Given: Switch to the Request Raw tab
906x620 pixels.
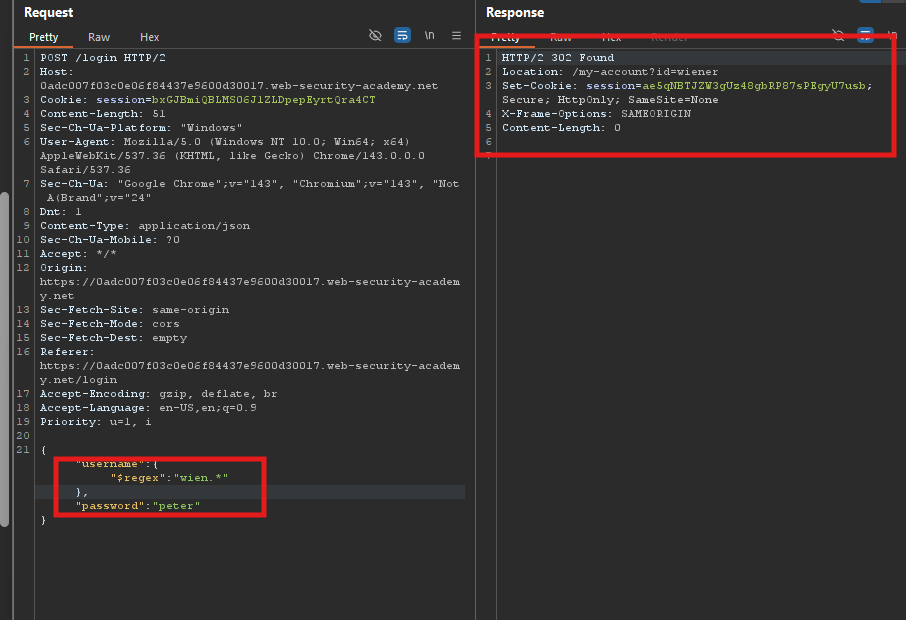Looking at the screenshot, I should point(99,37).
